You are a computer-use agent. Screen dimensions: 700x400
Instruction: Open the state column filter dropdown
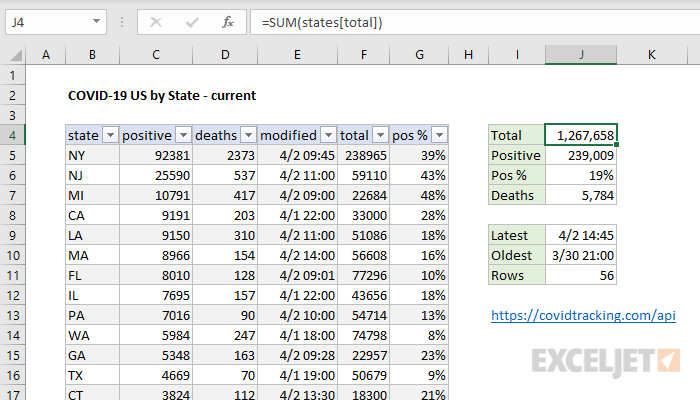110,135
